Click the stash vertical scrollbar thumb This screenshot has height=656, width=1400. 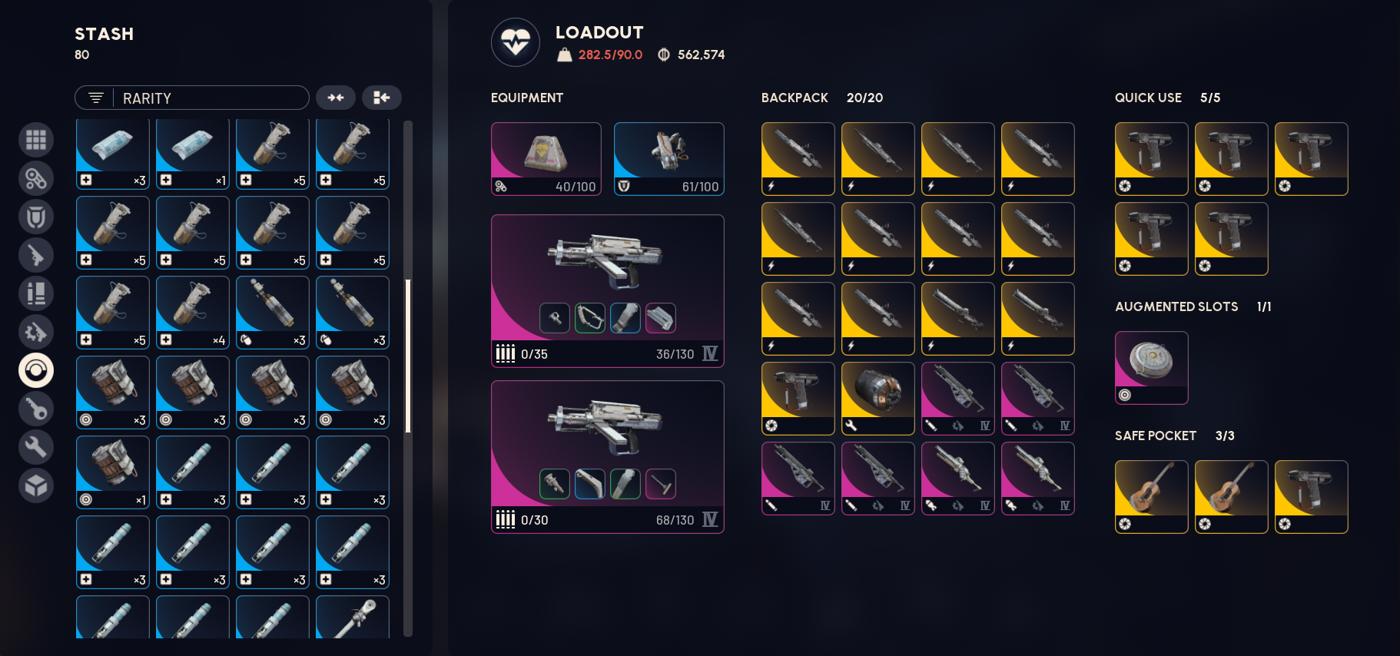pyautogui.click(x=408, y=356)
